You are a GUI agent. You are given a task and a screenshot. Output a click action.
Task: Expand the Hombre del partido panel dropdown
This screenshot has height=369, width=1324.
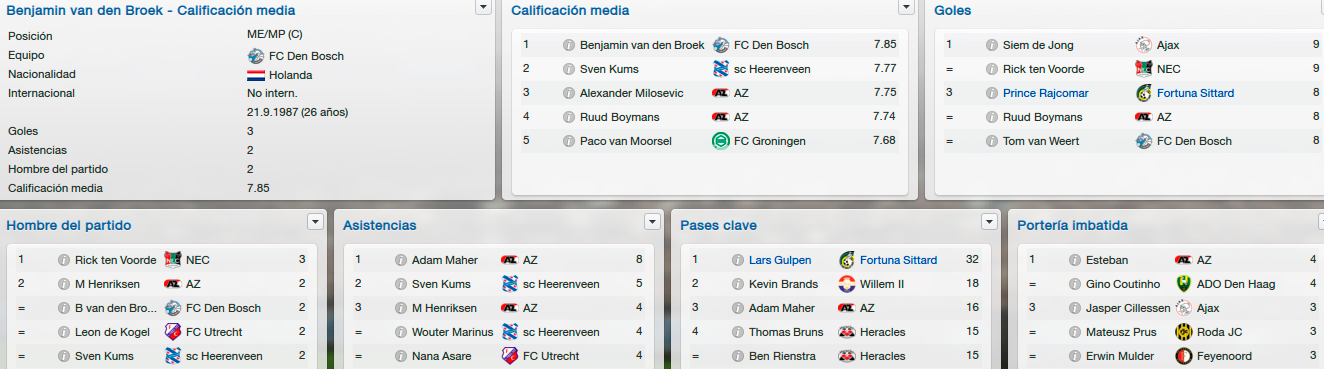[316, 222]
